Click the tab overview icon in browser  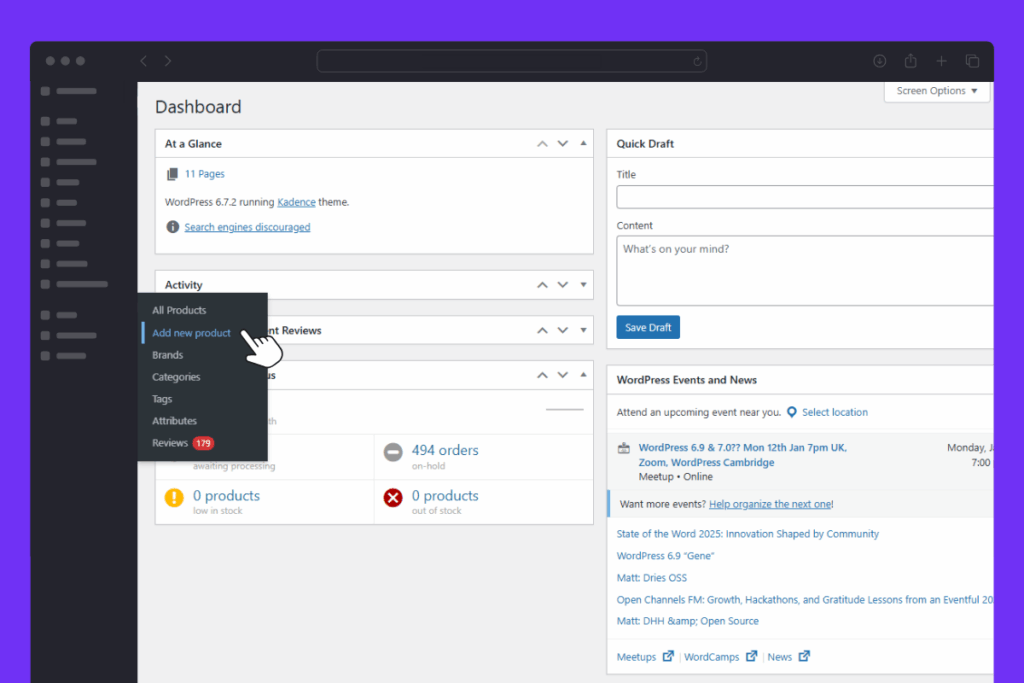tap(972, 61)
